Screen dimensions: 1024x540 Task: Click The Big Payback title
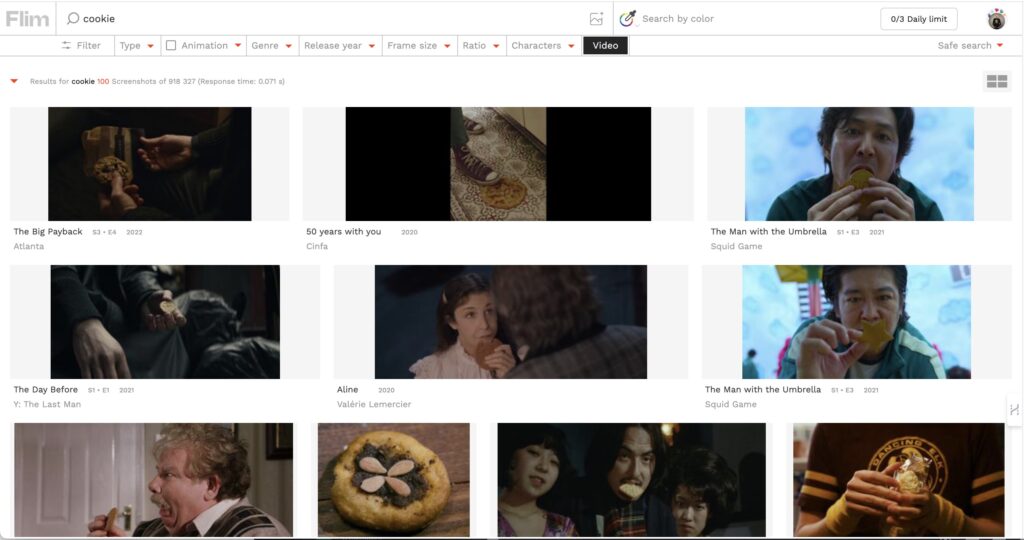coord(48,232)
